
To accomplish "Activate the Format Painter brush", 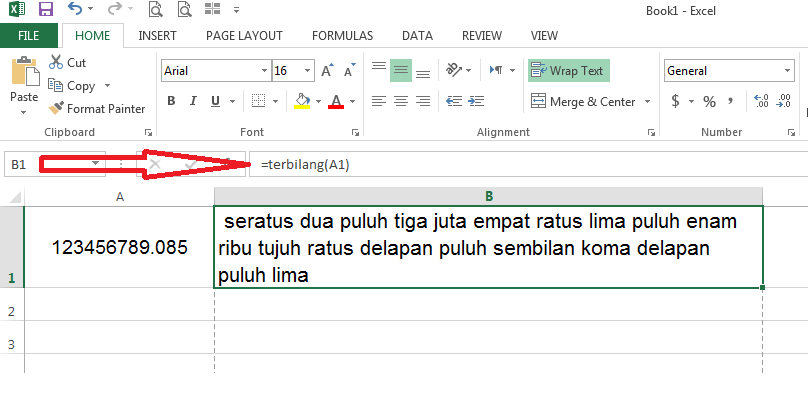I will (56, 108).
